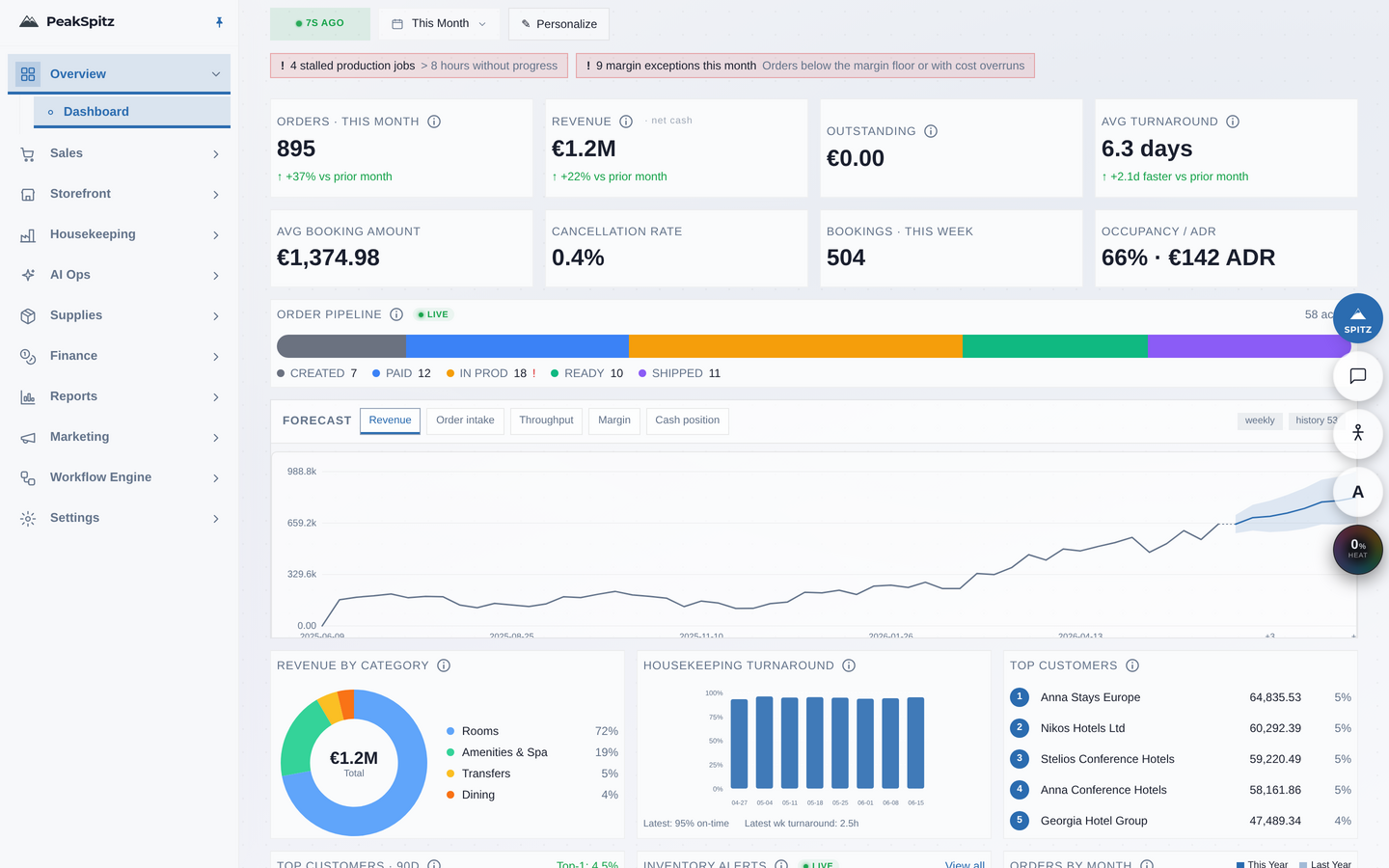Open the margin exceptions alert

805,66
